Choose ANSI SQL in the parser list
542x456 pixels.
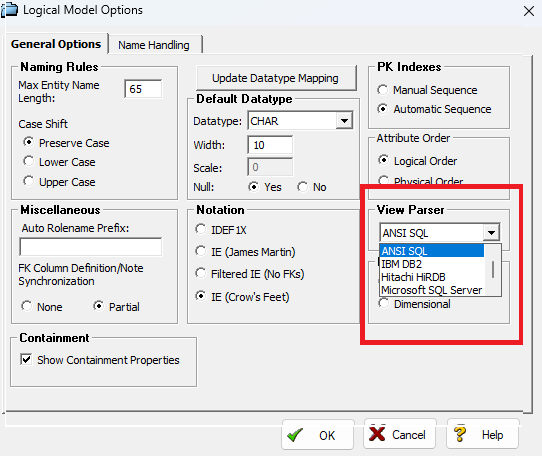click(x=432, y=251)
